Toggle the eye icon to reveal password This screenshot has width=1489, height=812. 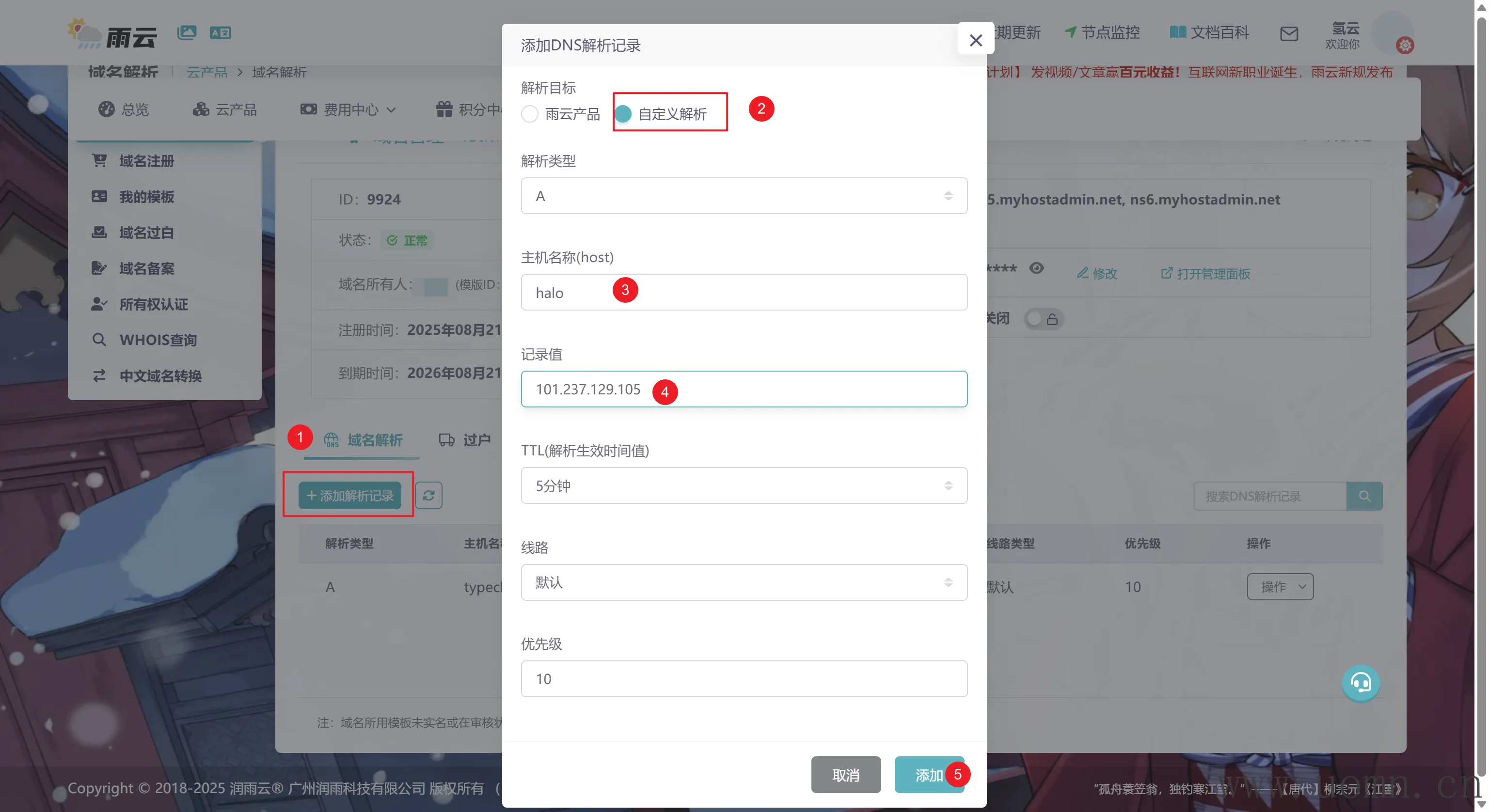click(1036, 268)
